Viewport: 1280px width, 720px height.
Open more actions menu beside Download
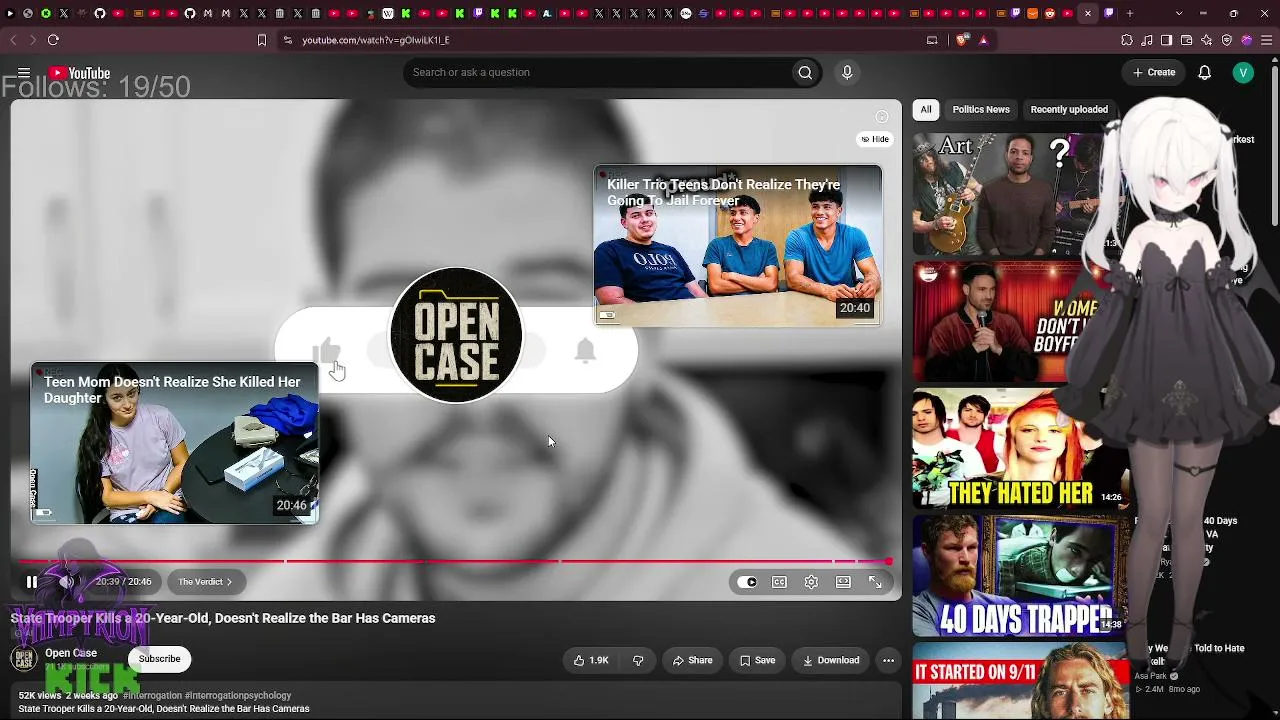888,660
